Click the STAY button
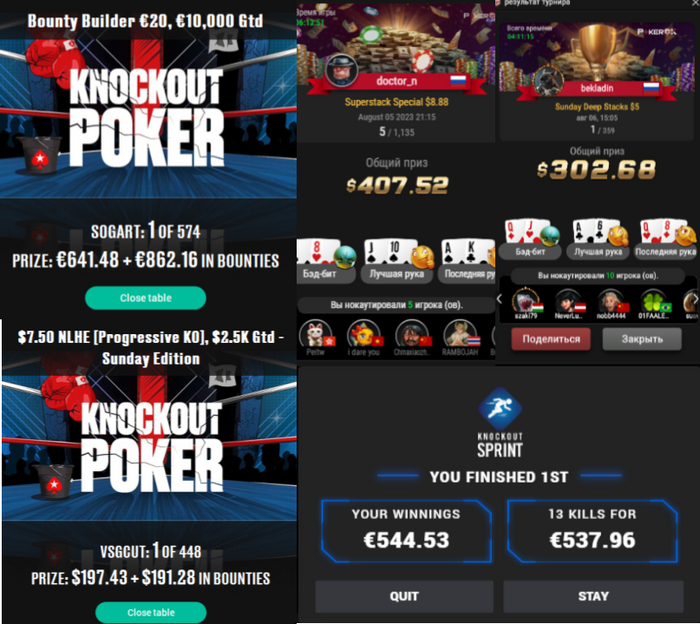The height and width of the screenshot is (624, 700). point(593,596)
